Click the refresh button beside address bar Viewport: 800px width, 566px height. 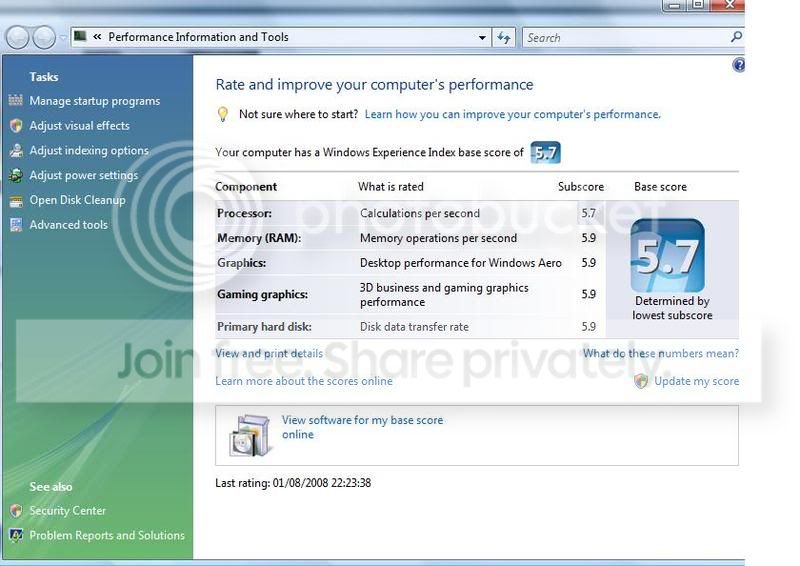pyautogui.click(x=505, y=38)
